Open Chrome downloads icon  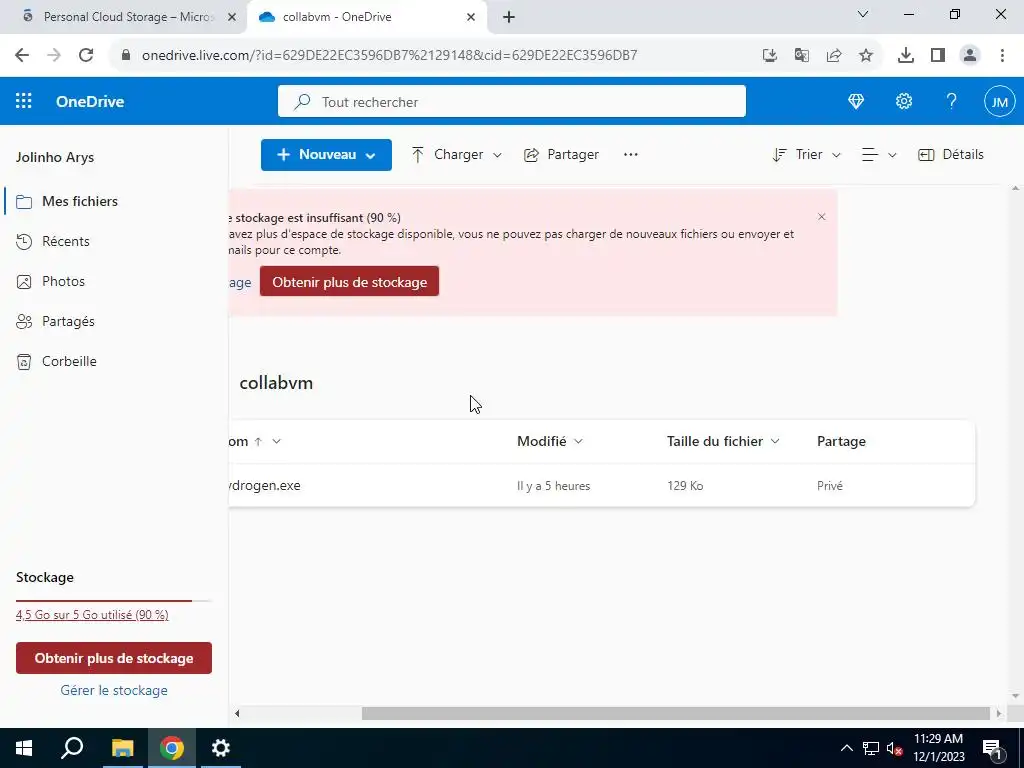[x=906, y=56]
